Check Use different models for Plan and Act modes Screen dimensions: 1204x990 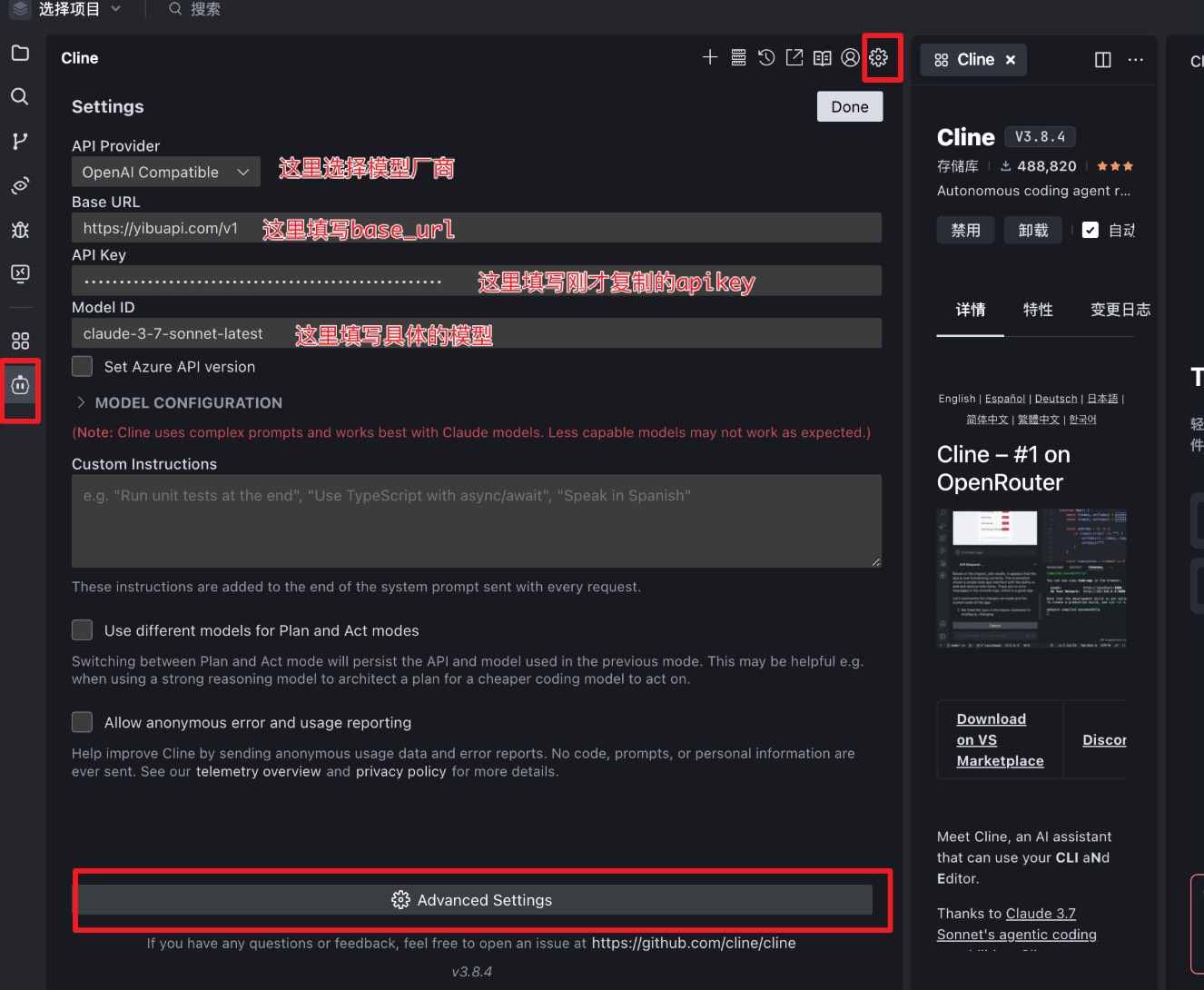(82, 629)
